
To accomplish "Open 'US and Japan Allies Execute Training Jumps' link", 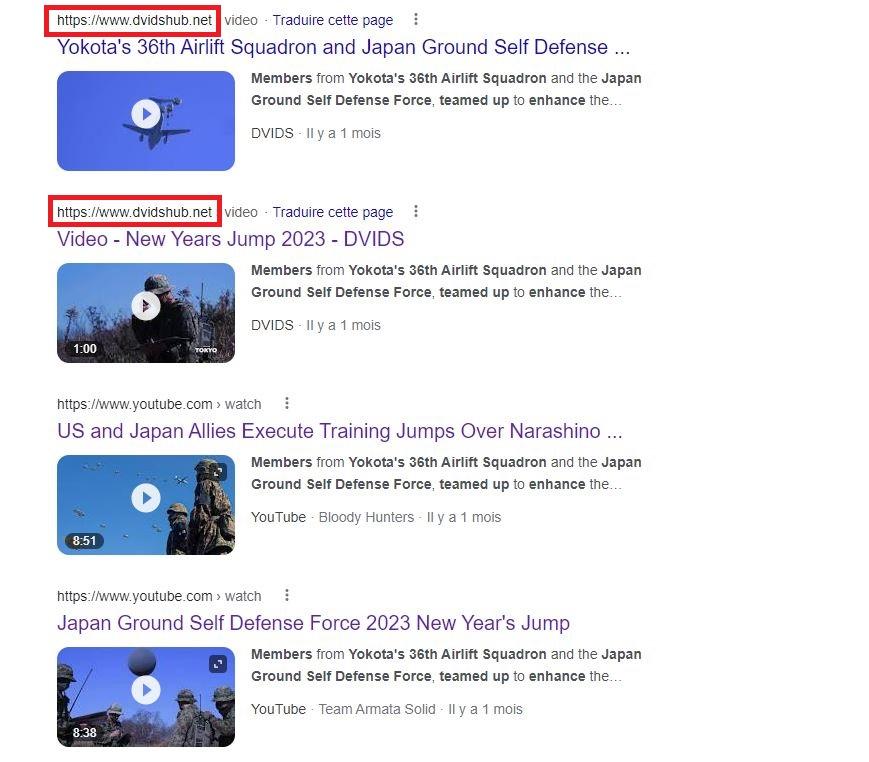I will click(340, 431).
